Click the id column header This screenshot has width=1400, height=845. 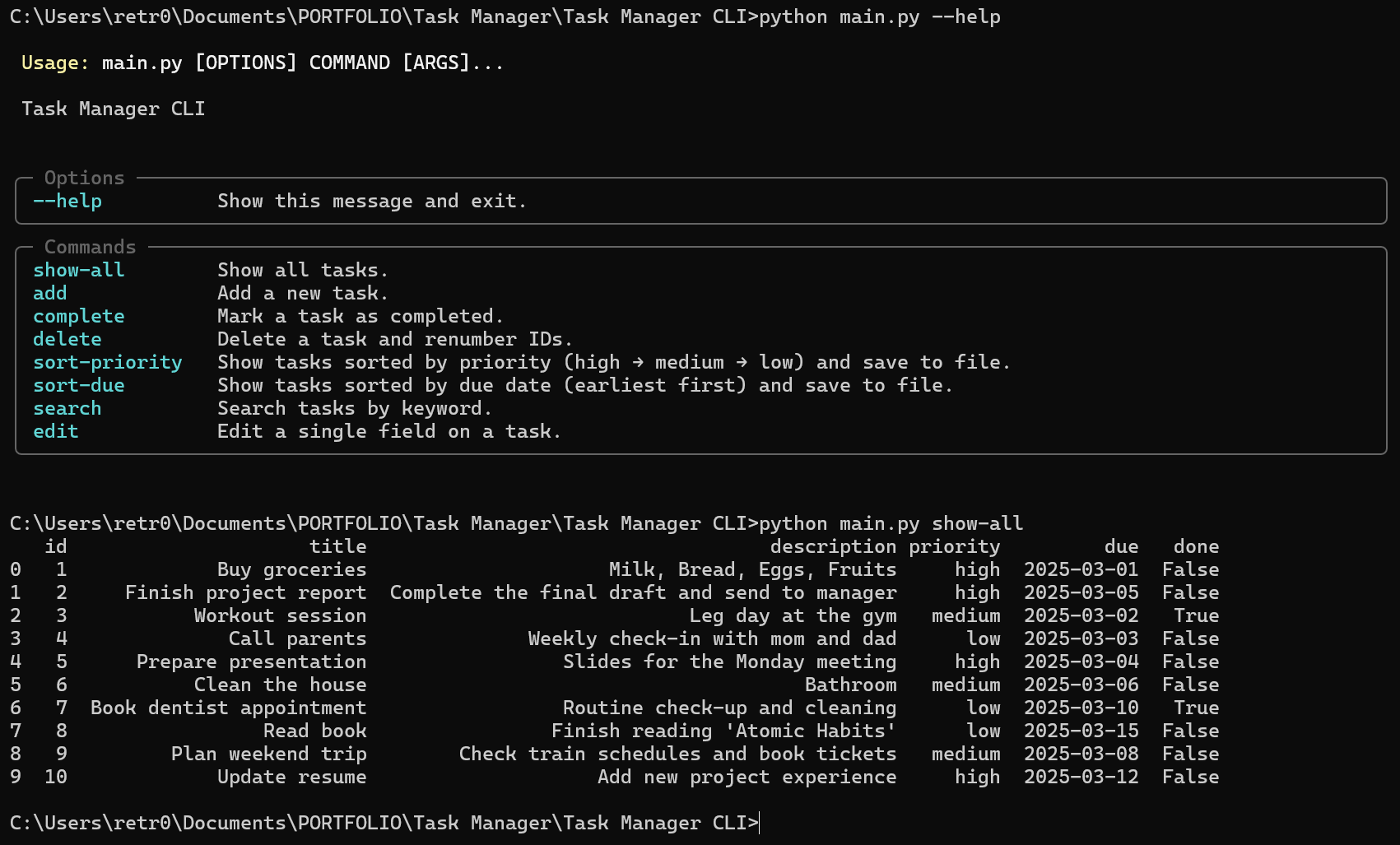point(55,546)
